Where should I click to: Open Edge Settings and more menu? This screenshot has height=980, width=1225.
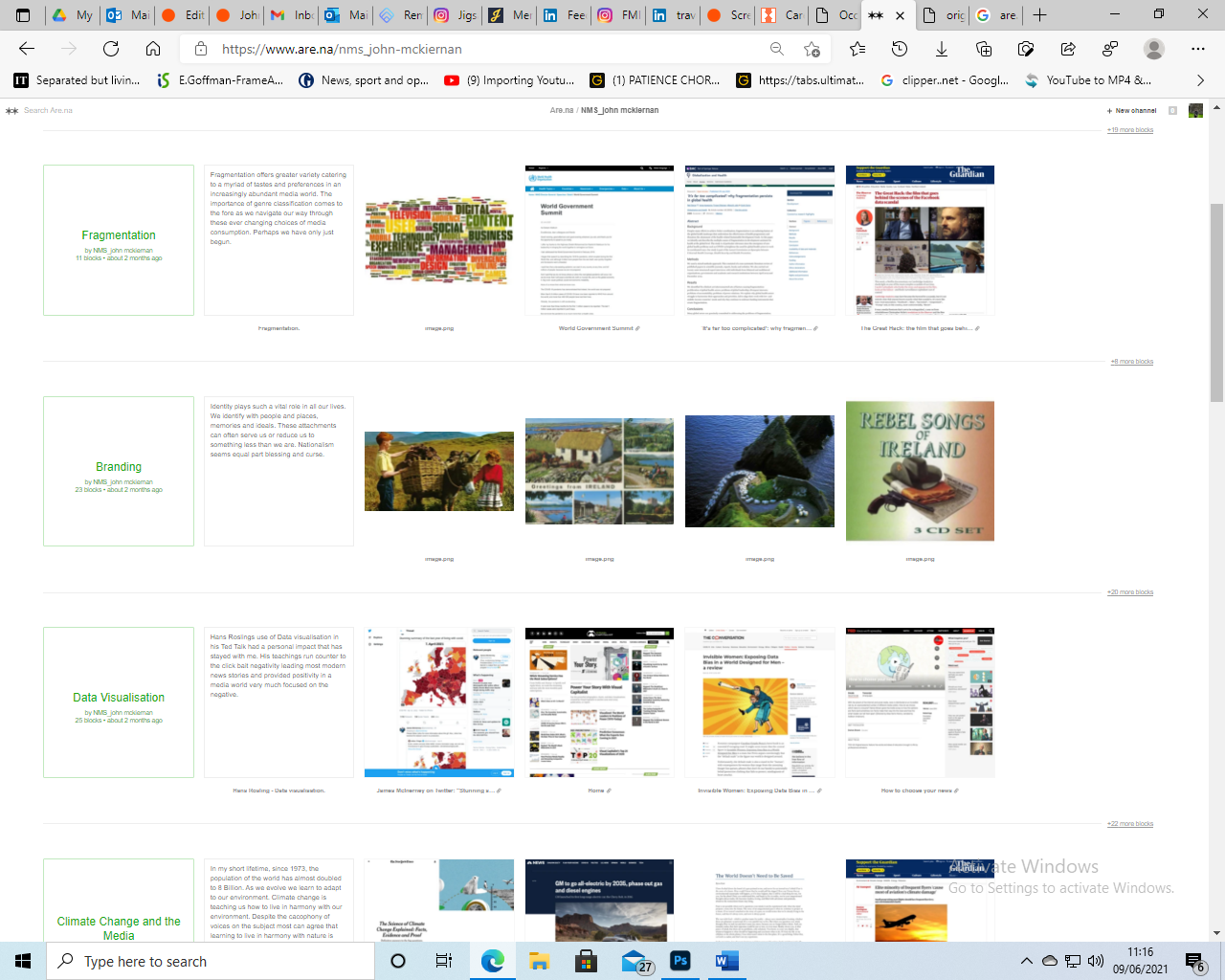point(1198,49)
